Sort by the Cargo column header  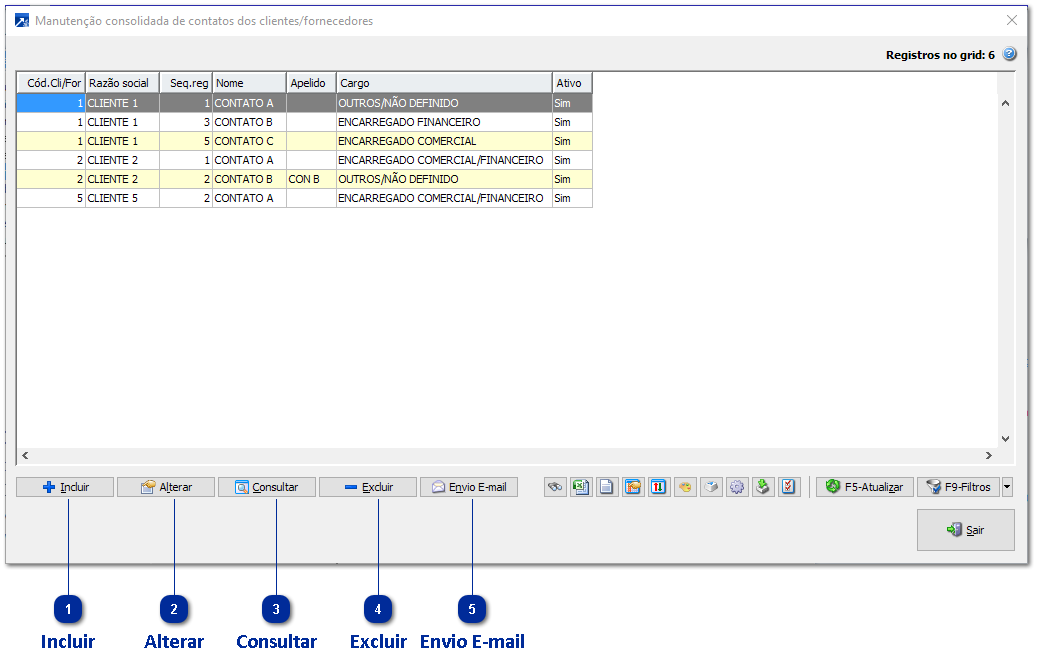pos(444,83)
